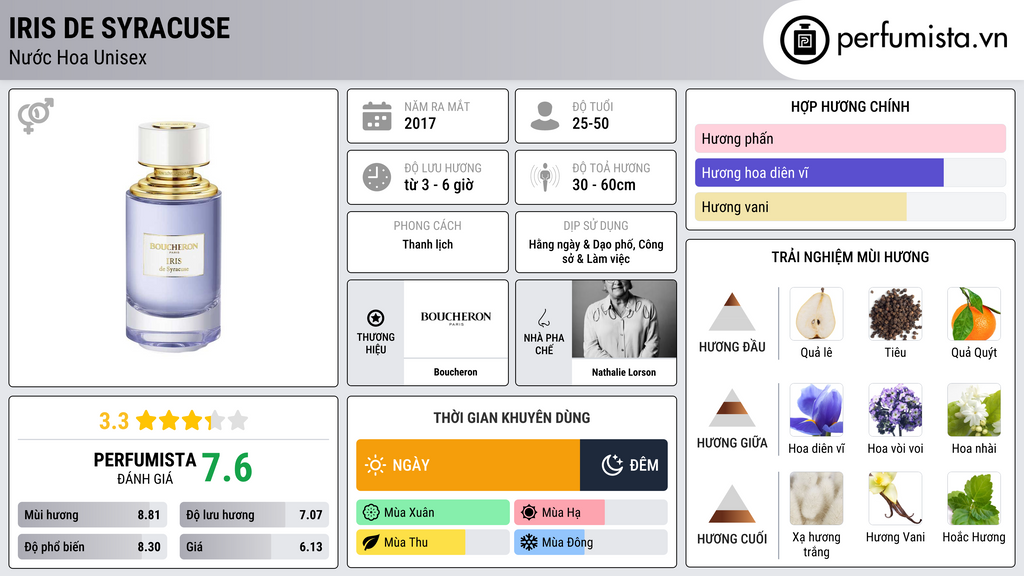1024x576 pixels.
Task: Click the unisex gender symbol icon
Action: coord(35,115)
